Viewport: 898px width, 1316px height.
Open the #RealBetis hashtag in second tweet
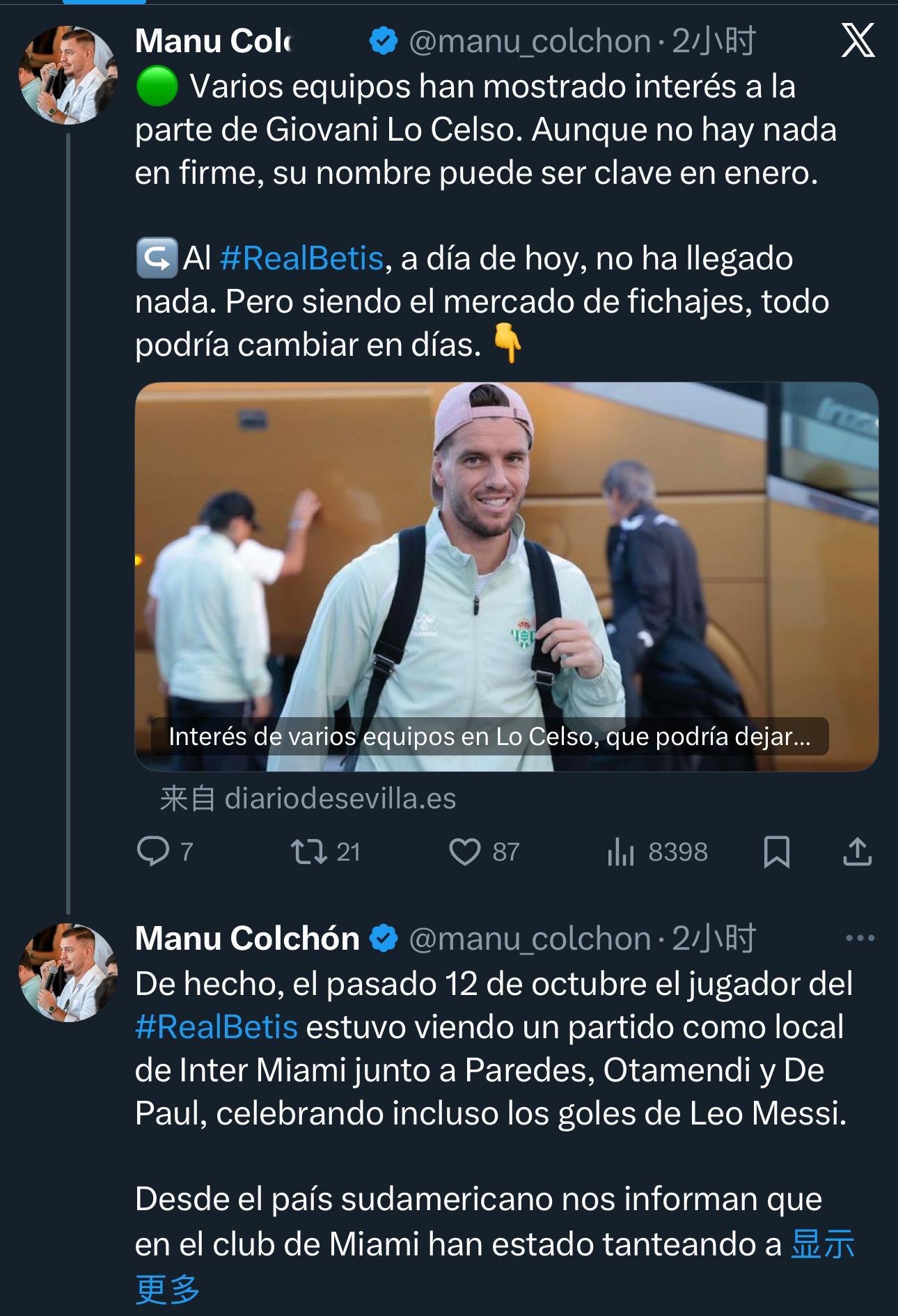click(x=216, y=1028)
